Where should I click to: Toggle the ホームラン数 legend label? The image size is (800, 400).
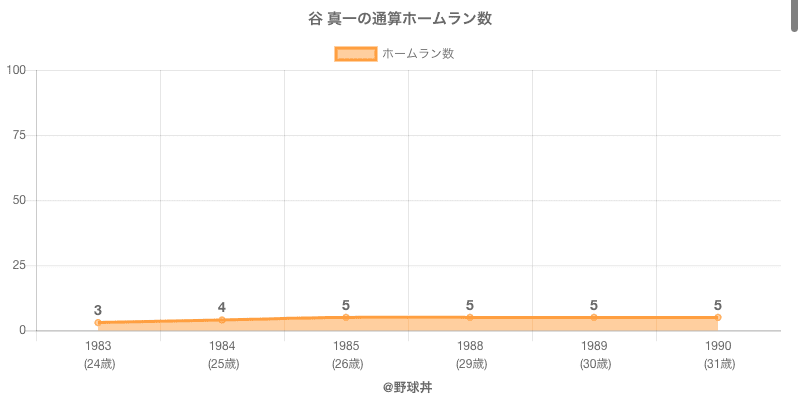[418, 54]
